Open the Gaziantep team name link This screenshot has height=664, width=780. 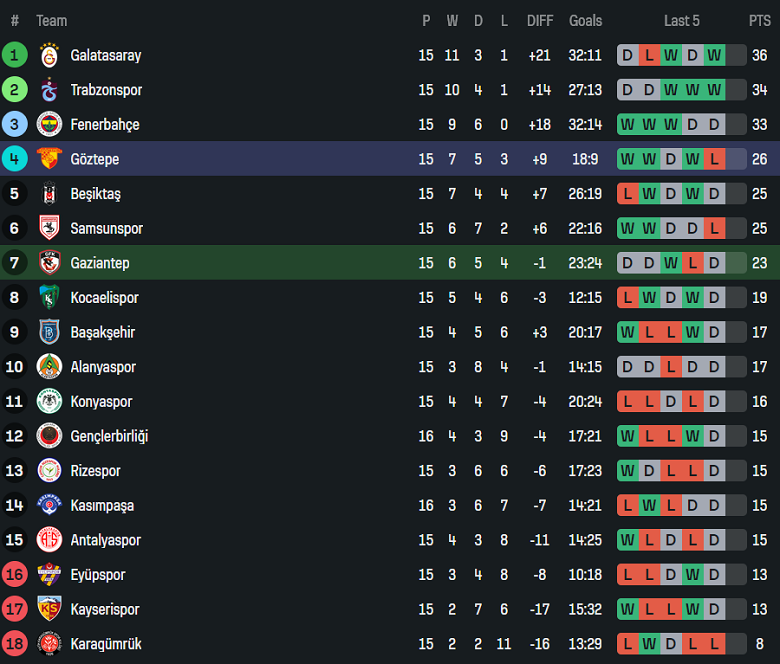tap(100, 263)
